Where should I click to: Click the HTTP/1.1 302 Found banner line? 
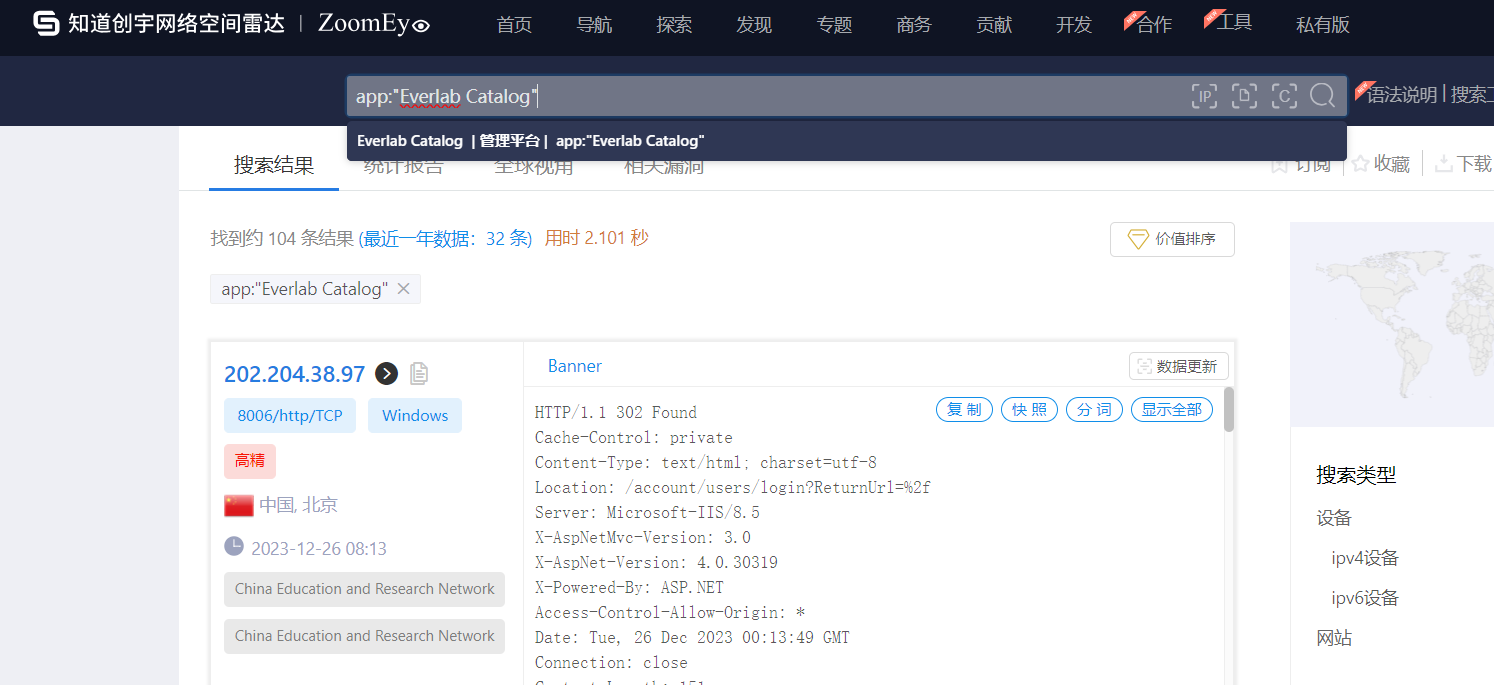coord(616,413)
